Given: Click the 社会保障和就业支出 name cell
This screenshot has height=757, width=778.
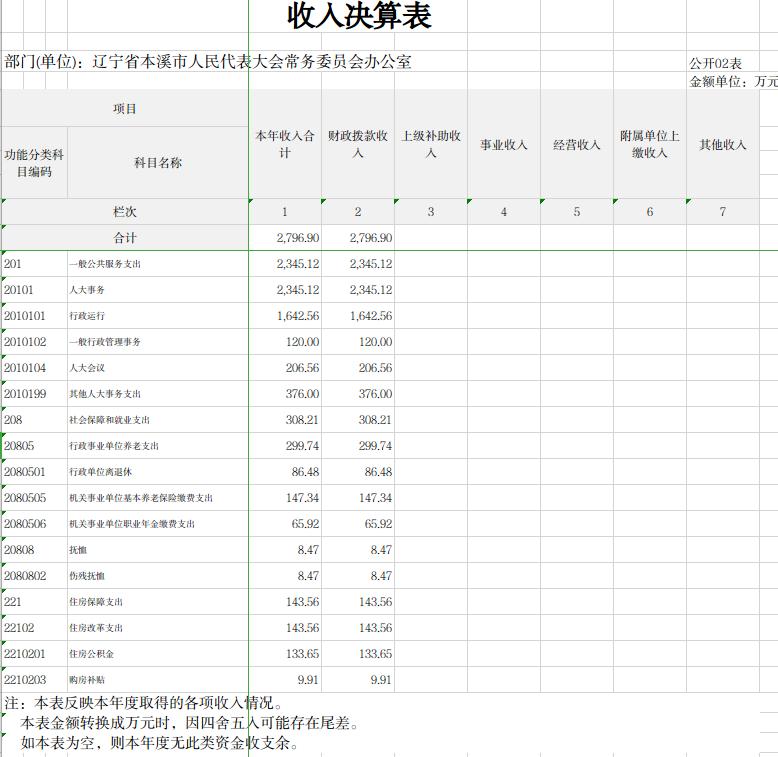Looking at the screenshot, I should click(x=158, y=420).
